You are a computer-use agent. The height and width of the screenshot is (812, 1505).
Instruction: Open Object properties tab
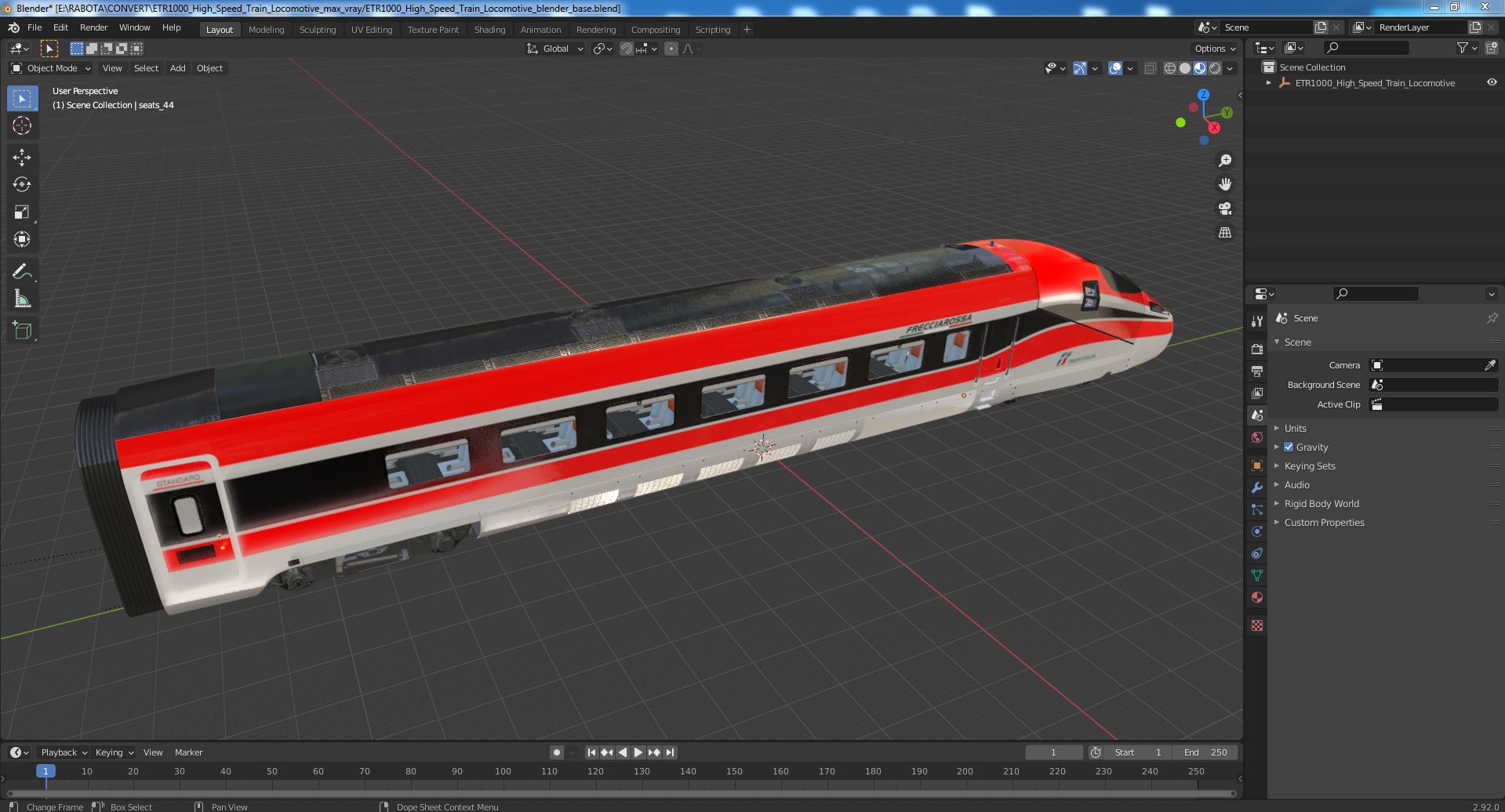click(1257, 466)
